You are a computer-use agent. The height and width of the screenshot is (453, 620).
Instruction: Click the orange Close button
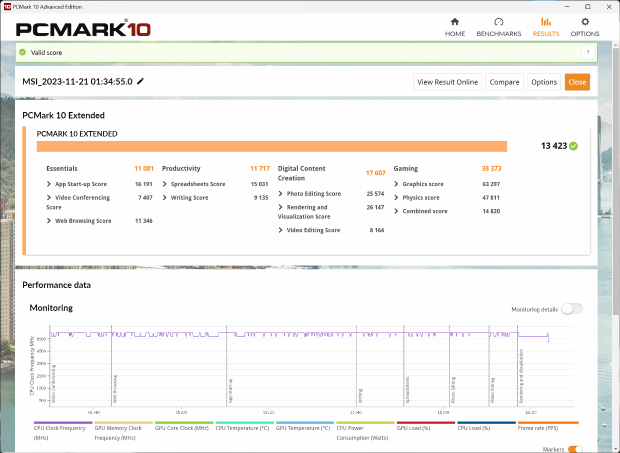577,82
